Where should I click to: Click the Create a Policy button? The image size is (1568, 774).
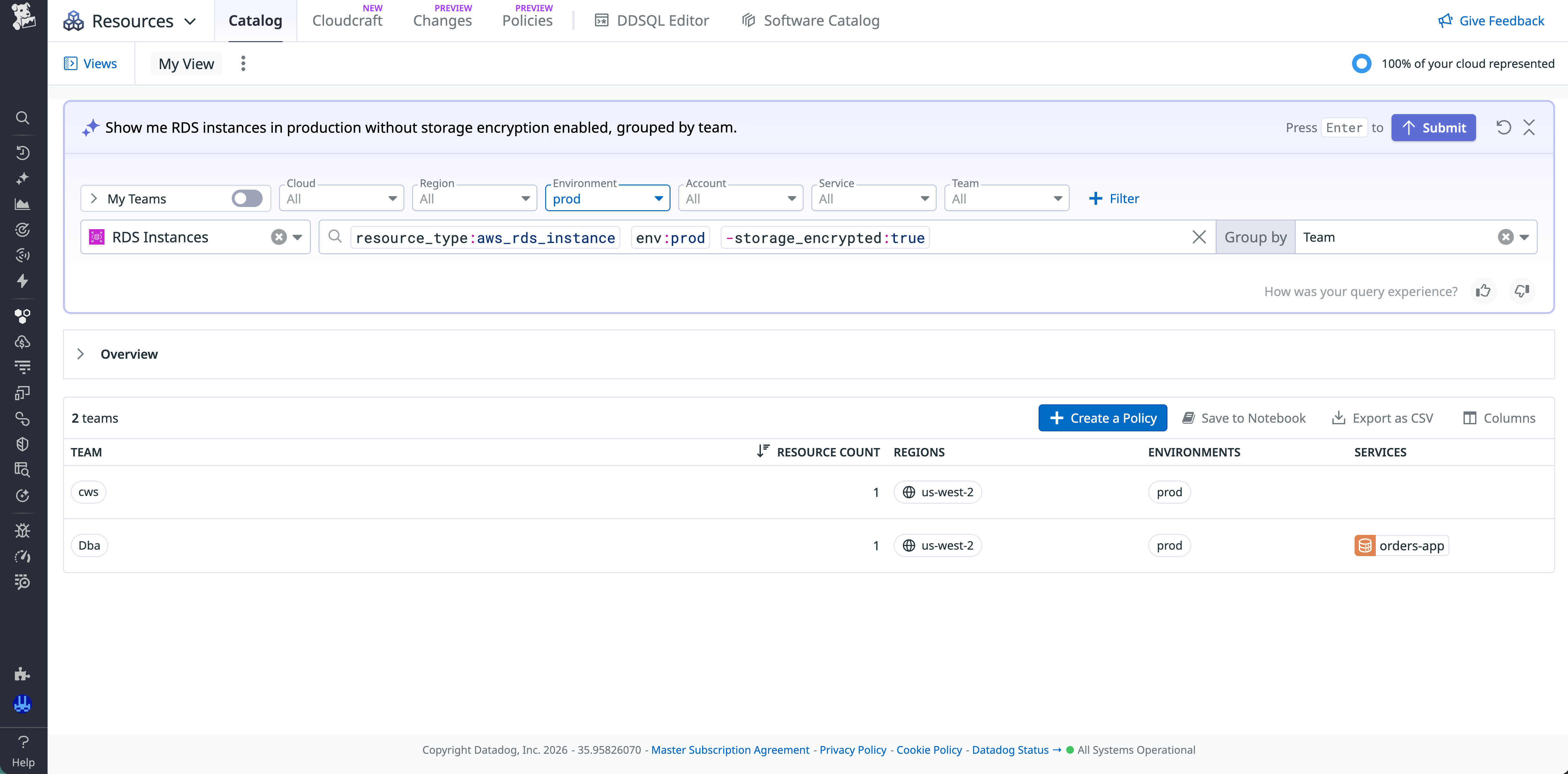pyautogui.click(x=1102, y=418)
